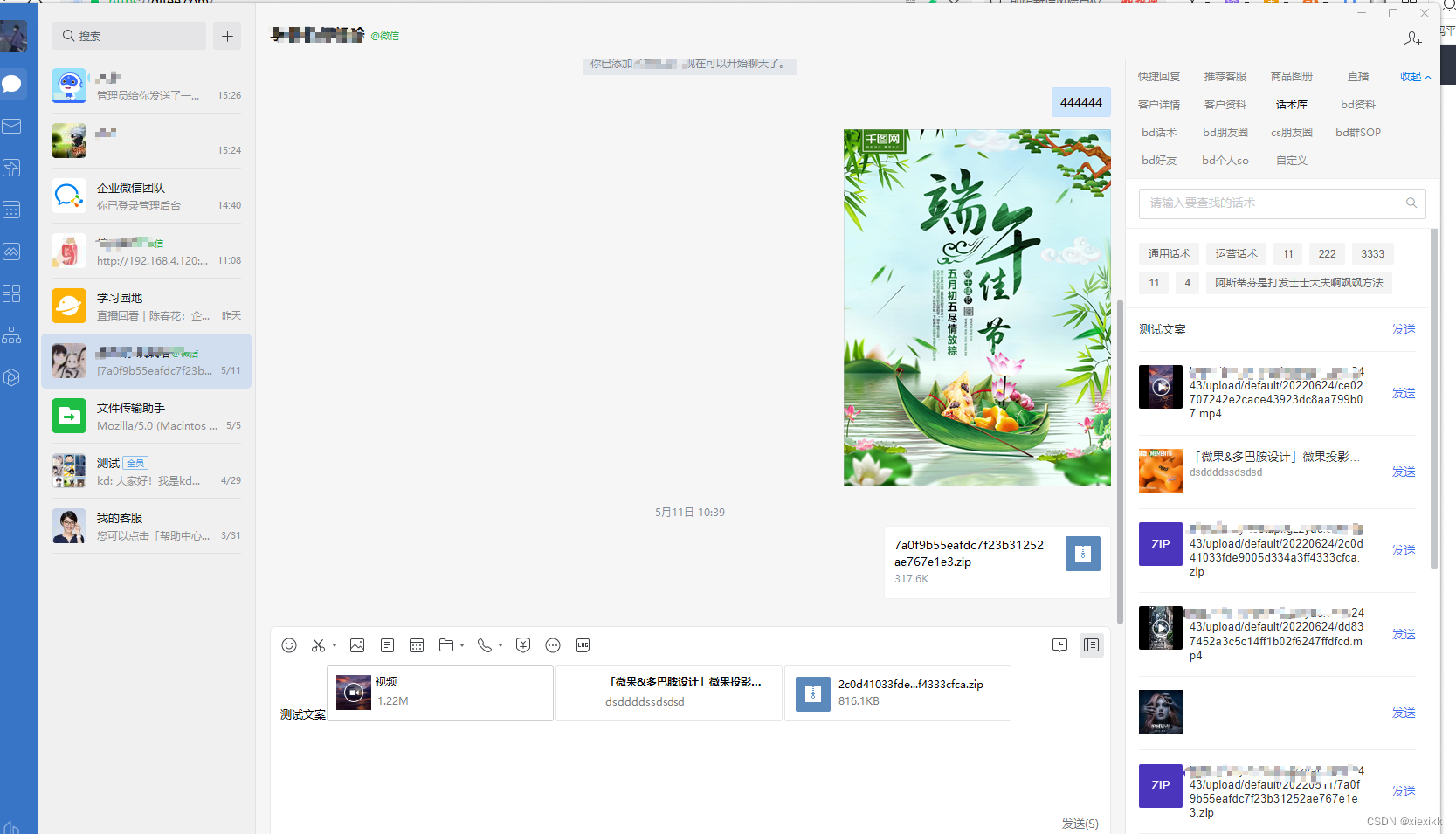
Task: Select the 3333 category tag
Action: point(1373,254)
